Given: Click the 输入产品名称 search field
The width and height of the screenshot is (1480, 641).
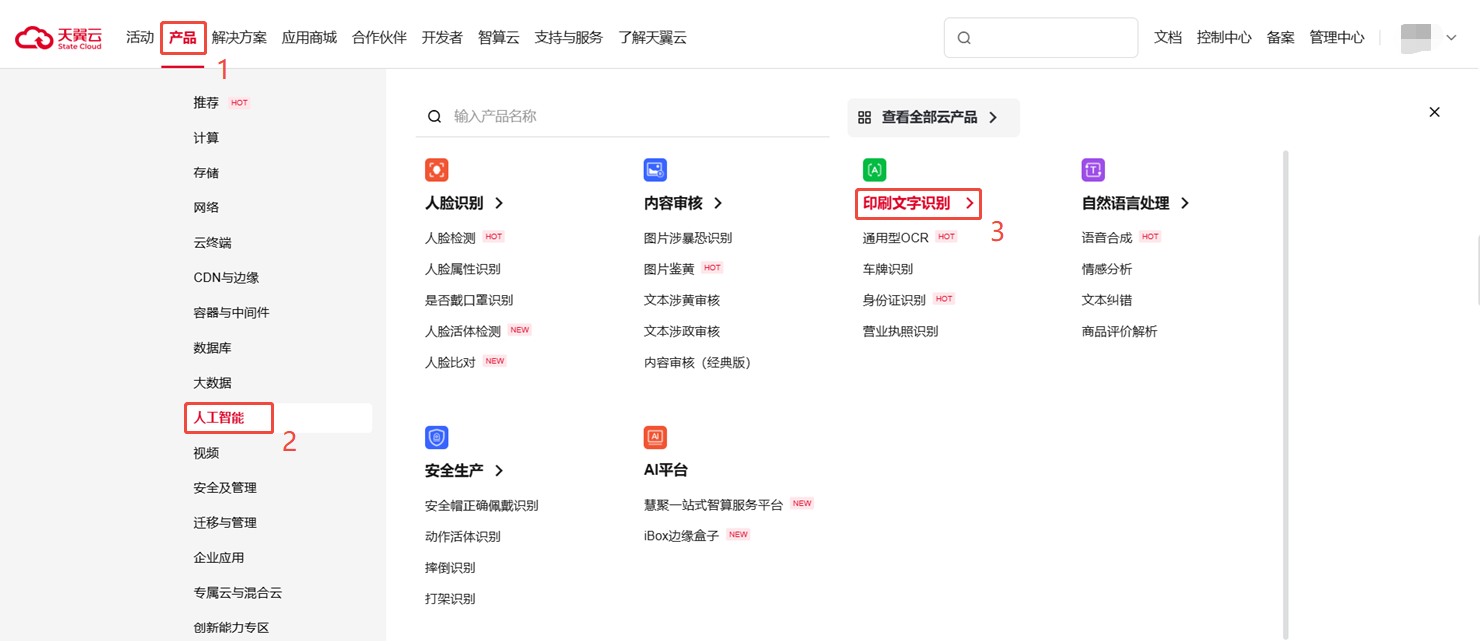Looking at the screenshot, I should pyautogui.click(x=622, y=116).
